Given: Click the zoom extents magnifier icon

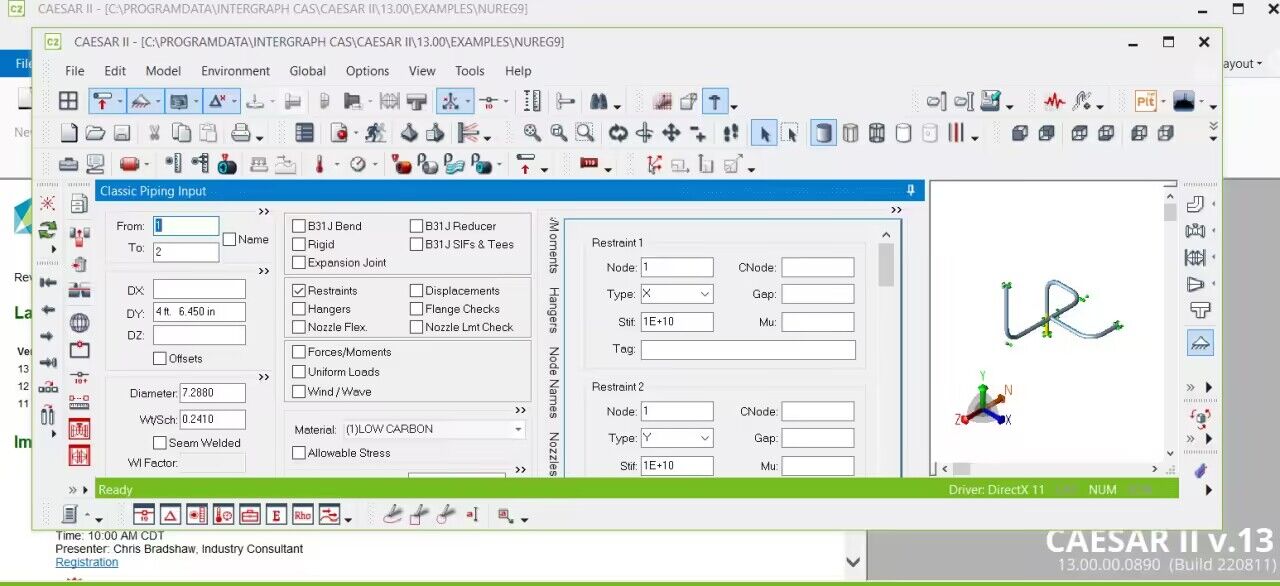Looking at the screenshot, I should coord(533,133).
